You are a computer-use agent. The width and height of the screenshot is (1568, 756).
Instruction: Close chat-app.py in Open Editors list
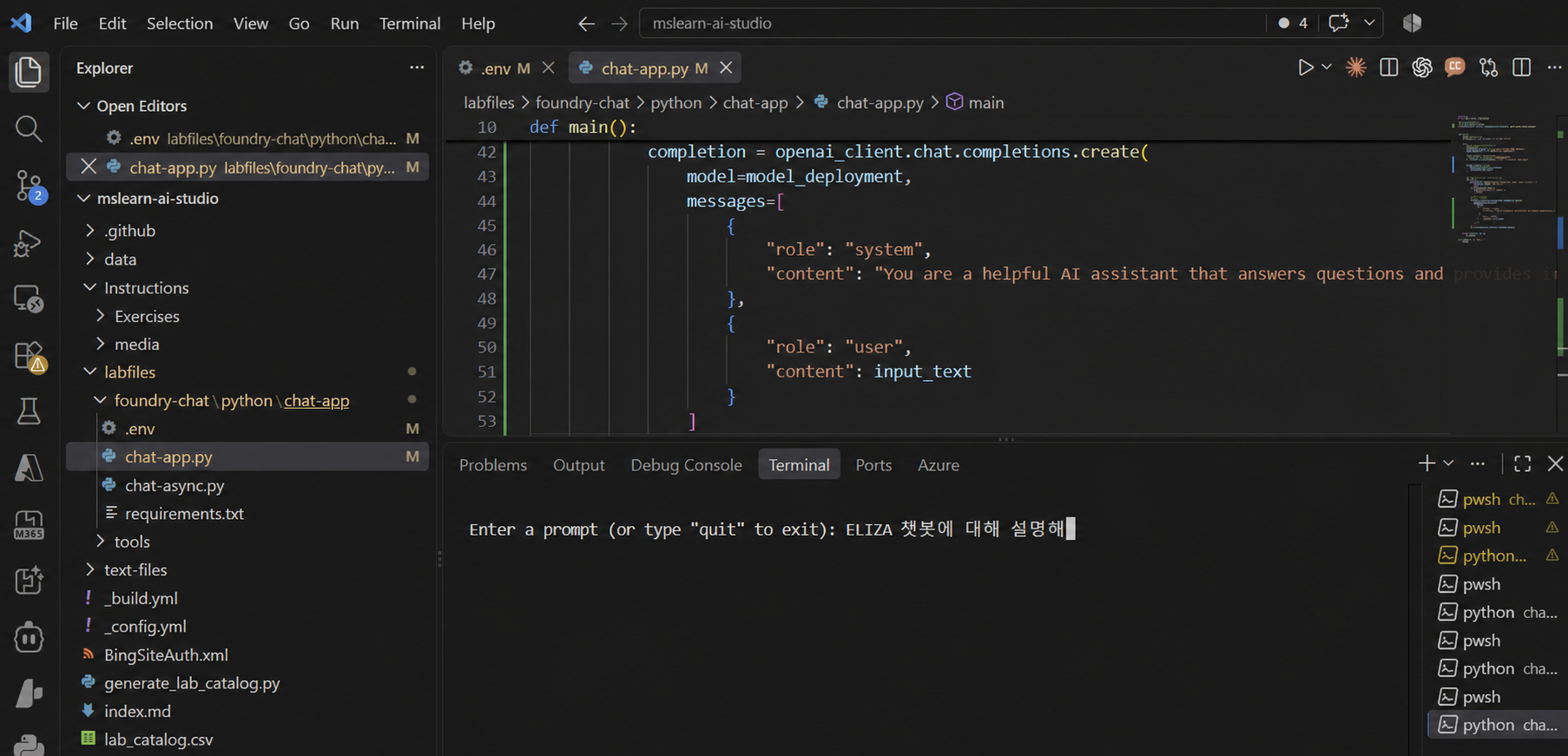click(x=89, y=167)
